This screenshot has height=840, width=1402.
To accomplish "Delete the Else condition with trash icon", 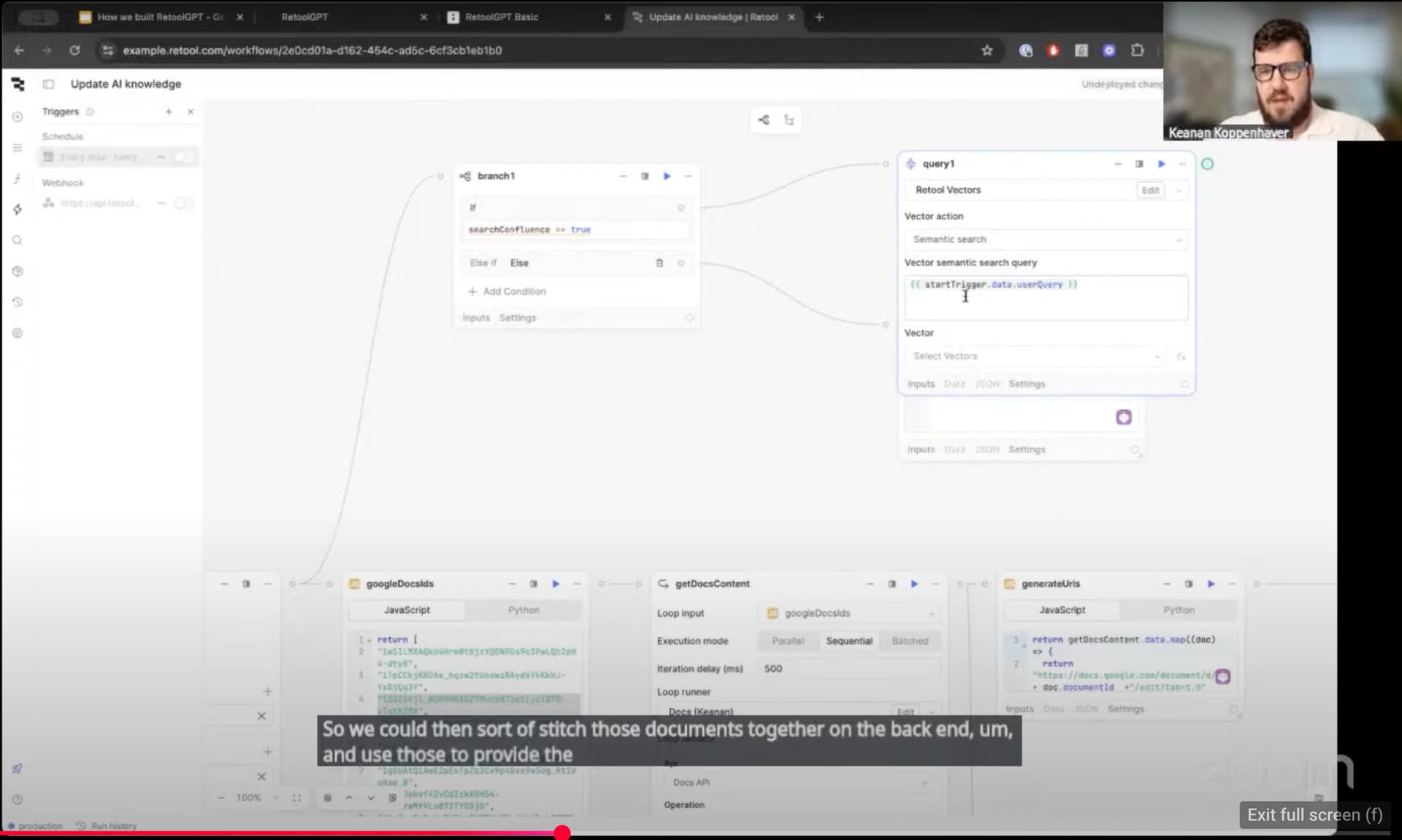I will click(659, 263).
